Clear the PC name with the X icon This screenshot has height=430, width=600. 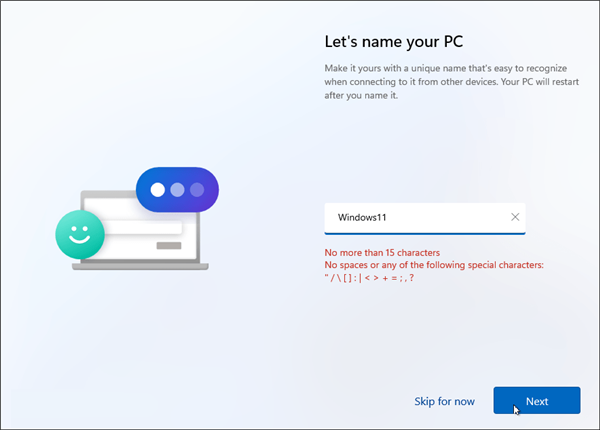pos(515,217)
